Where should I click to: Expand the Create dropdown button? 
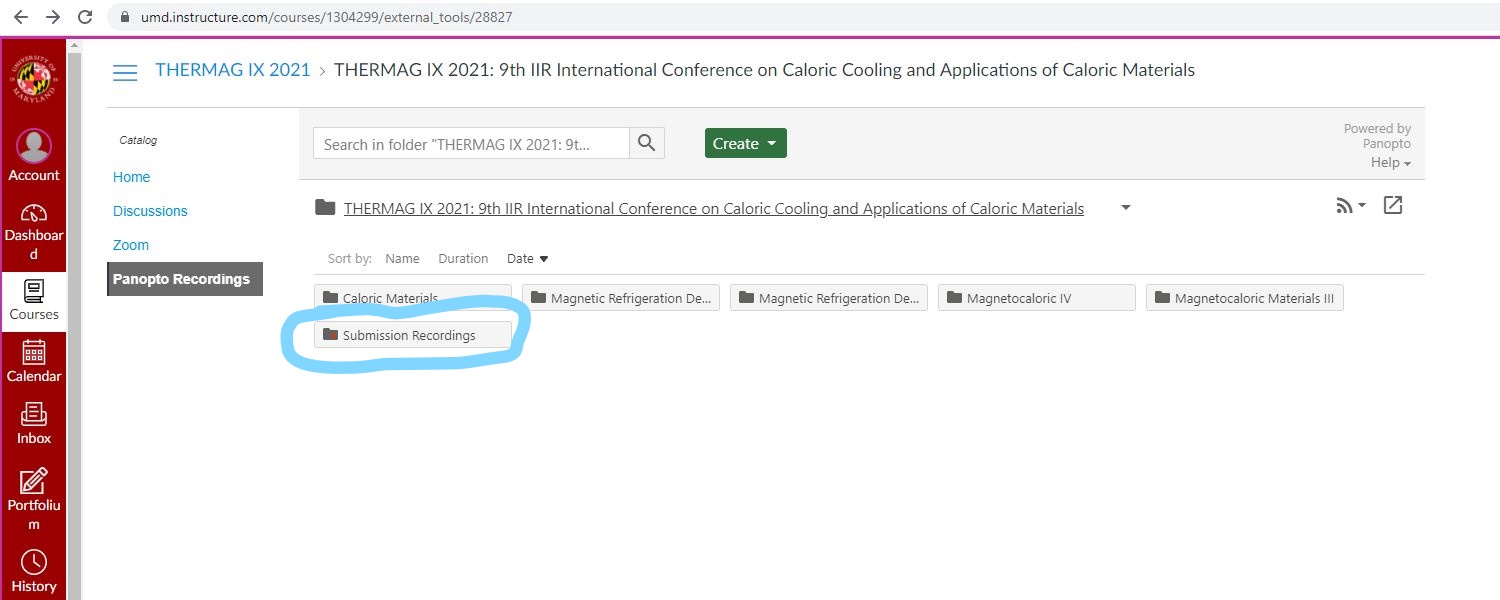click(x=746, y=144)
